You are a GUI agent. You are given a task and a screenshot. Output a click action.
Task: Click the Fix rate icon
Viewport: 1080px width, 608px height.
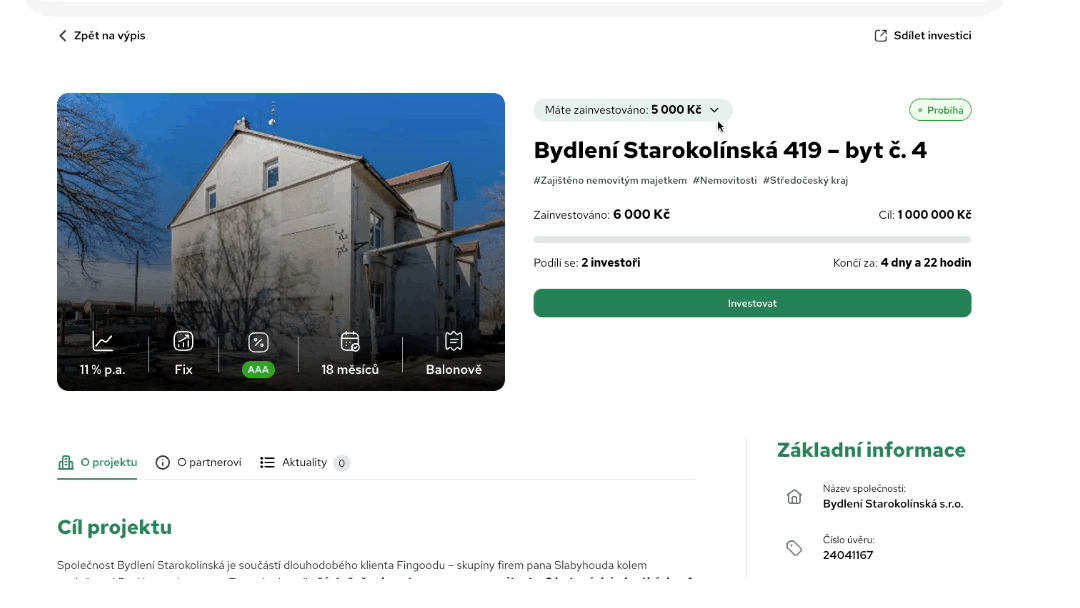(x=183, y=342)
